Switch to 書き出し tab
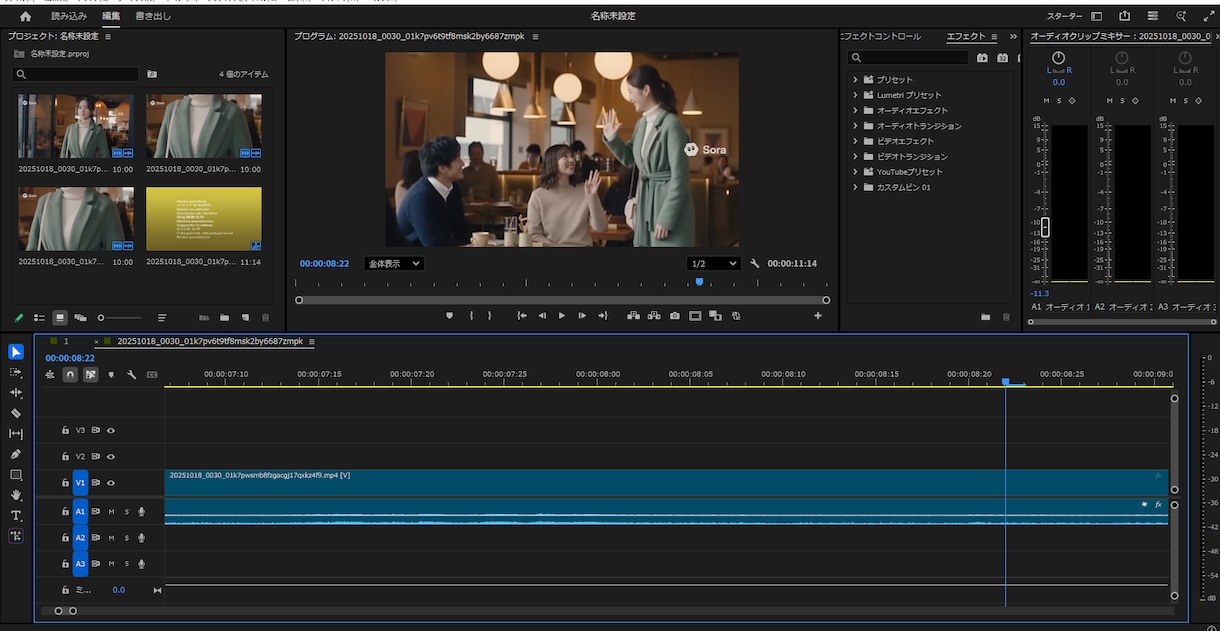The image size is (1220, 631). click(153, 16)
